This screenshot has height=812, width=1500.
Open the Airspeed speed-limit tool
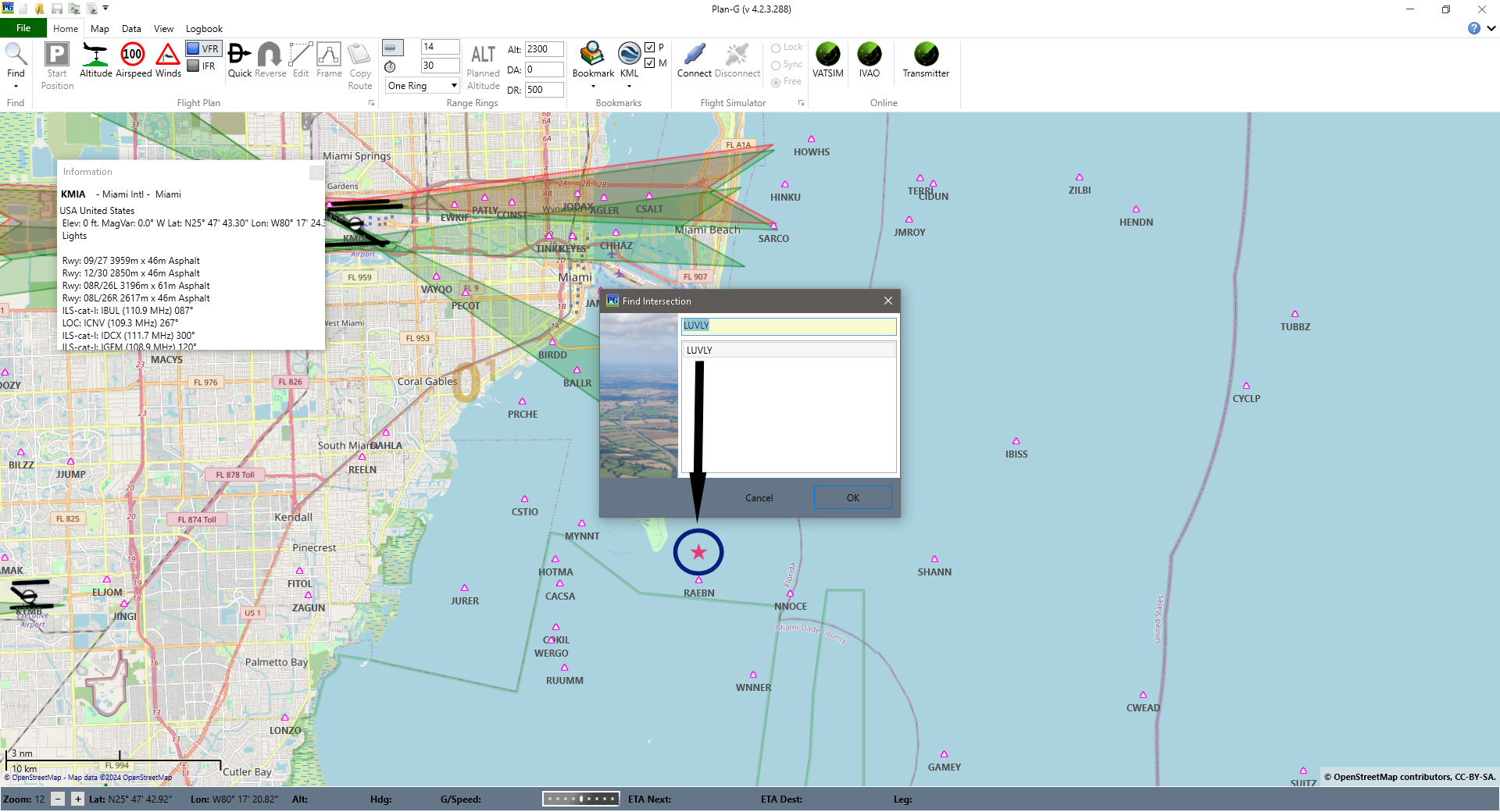pos(133,54)
